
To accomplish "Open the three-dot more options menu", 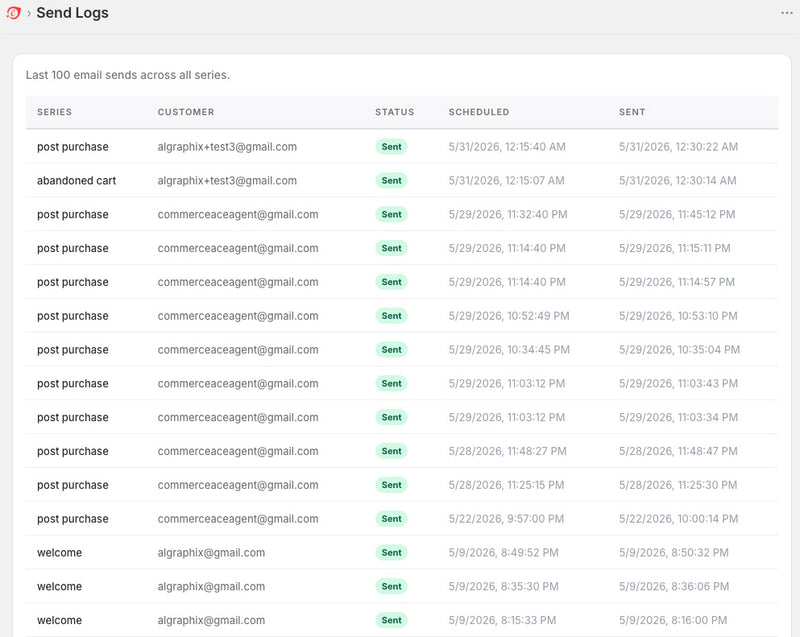I will (x=787, y=13).
